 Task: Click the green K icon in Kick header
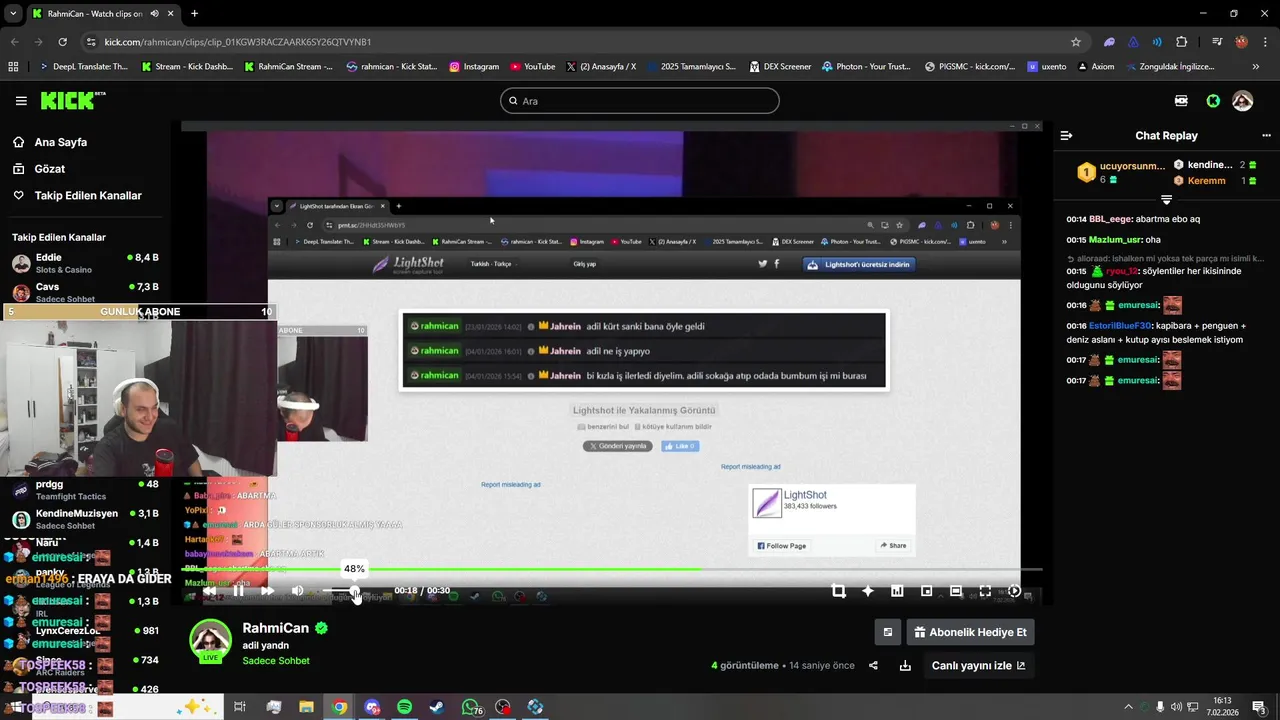(x=1213, y=101)
